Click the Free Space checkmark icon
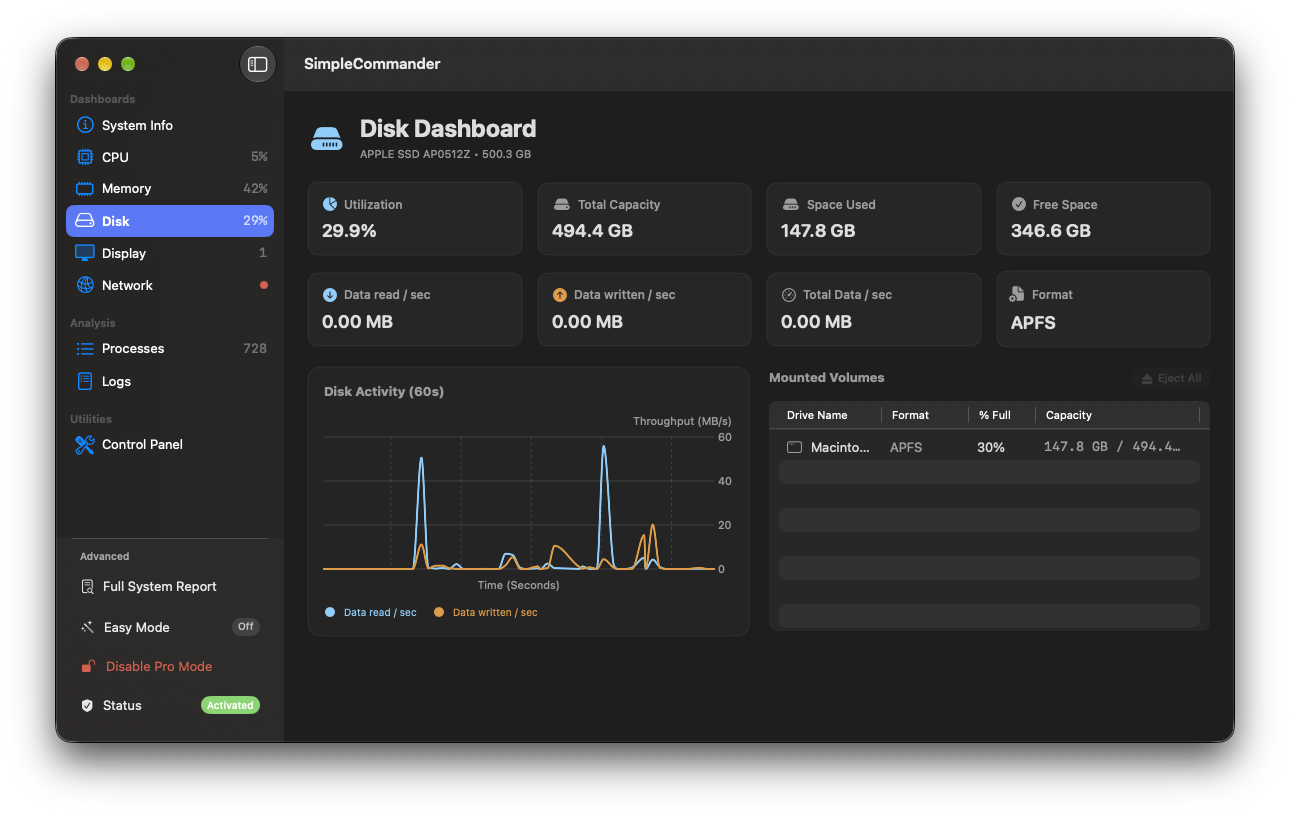The height and width of the screenshot is (816, 1290). click(x=1019, y=204)
